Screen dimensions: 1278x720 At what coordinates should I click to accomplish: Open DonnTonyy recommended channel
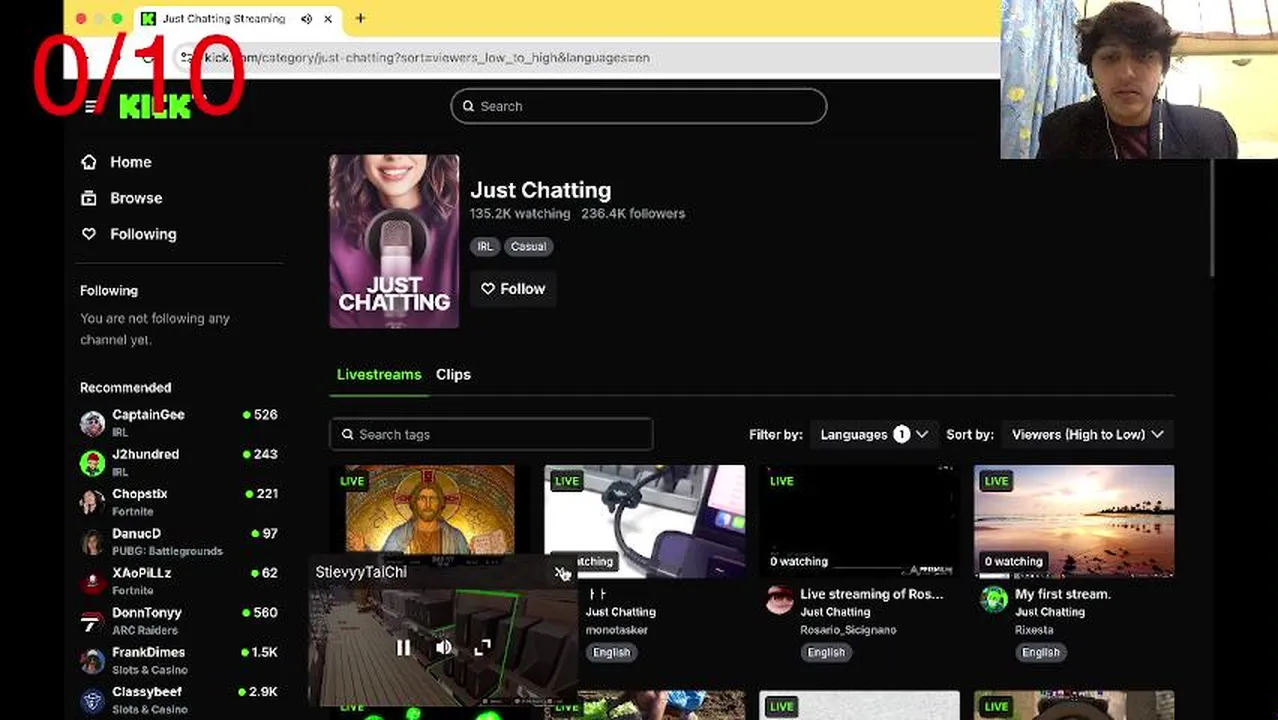point(179,621)
